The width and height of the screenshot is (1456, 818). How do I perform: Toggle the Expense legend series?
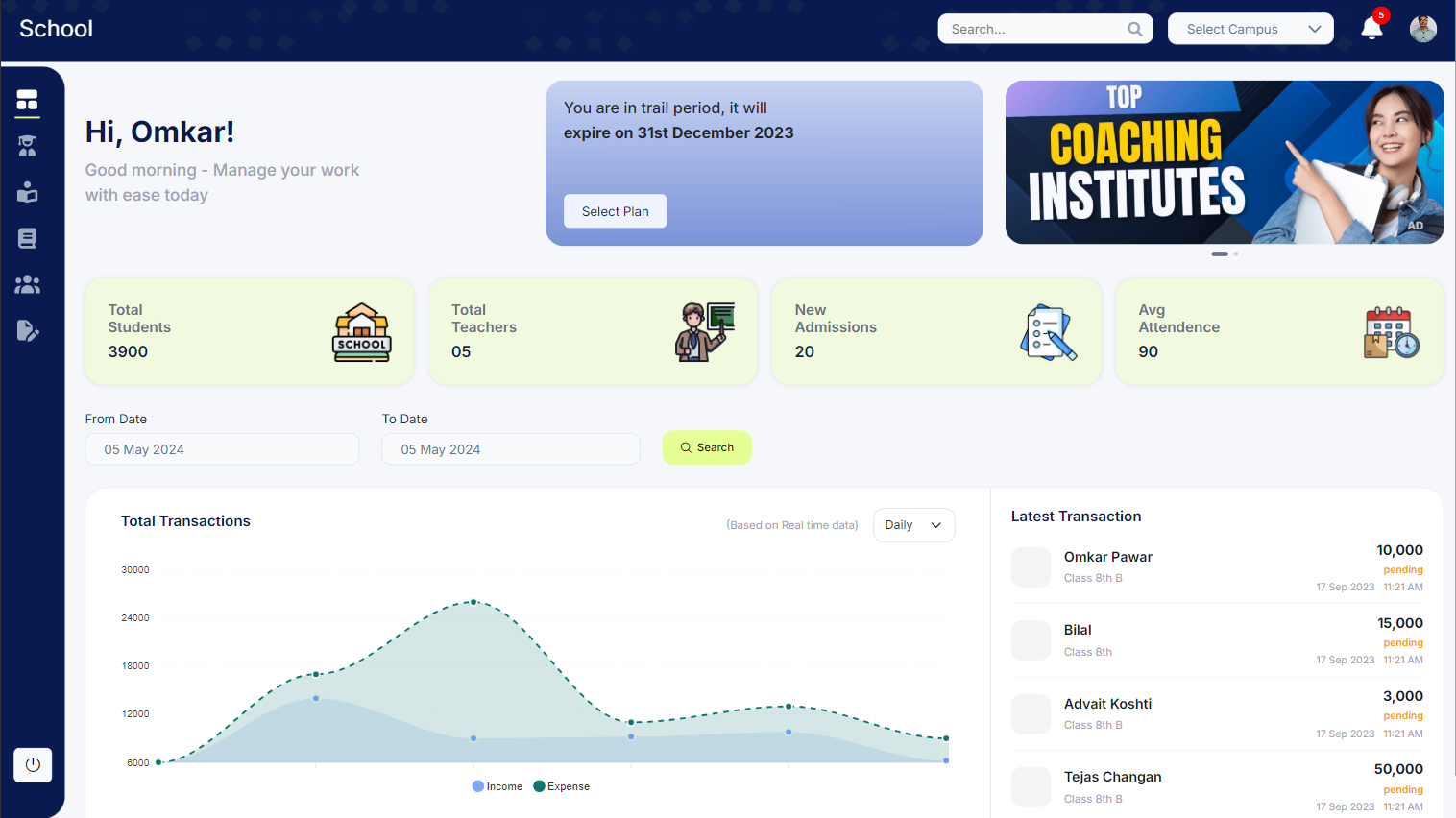pos(562,786)
